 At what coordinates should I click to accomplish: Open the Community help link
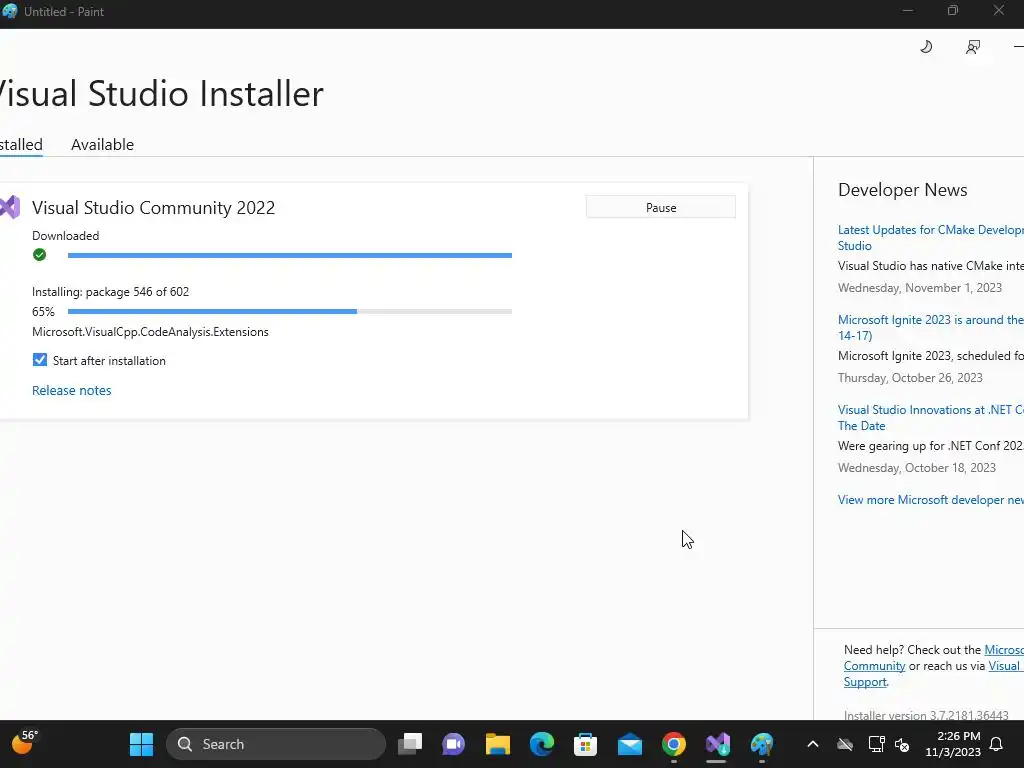[x=874, y=665]
